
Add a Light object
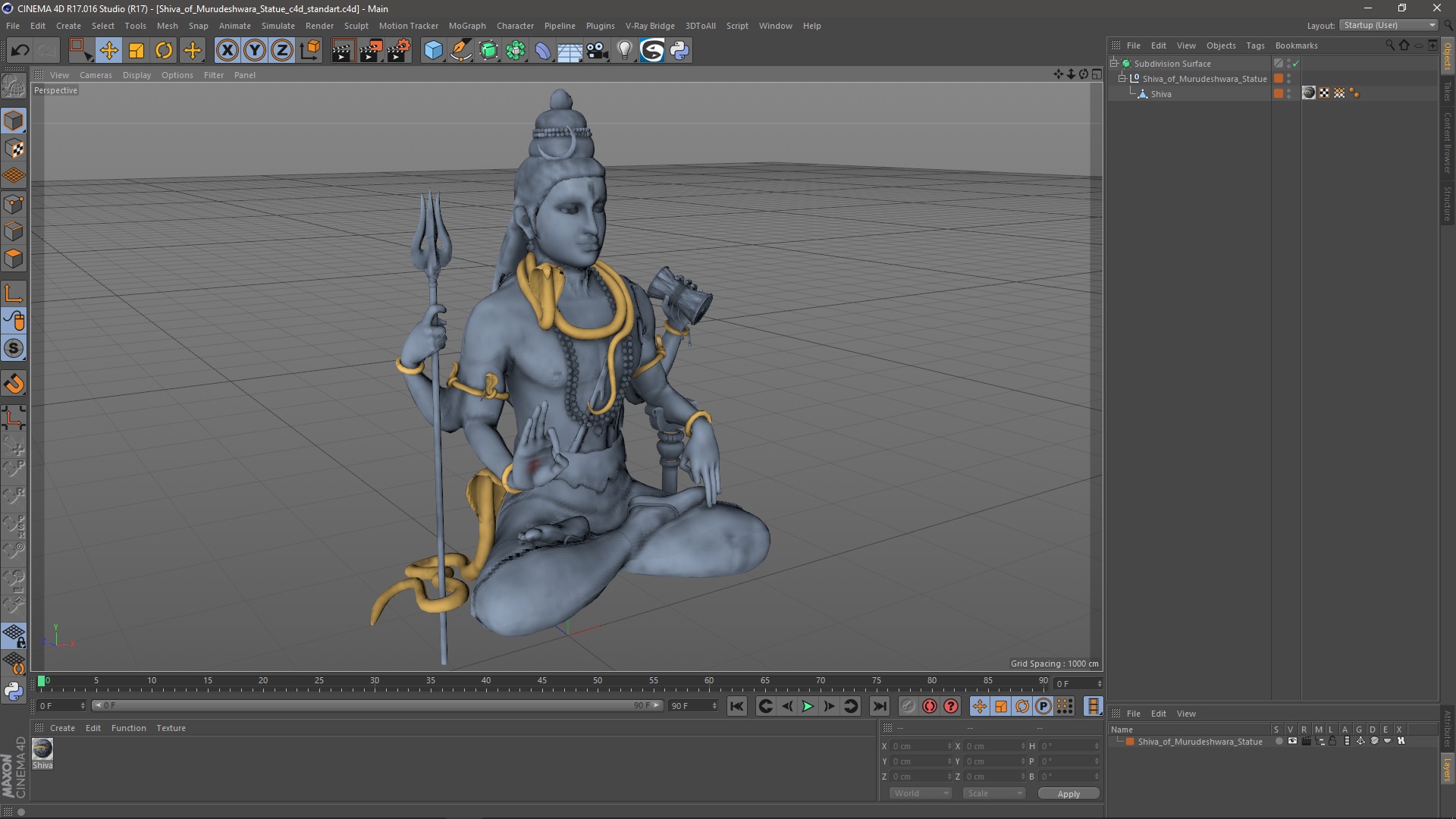click(624, 50)
